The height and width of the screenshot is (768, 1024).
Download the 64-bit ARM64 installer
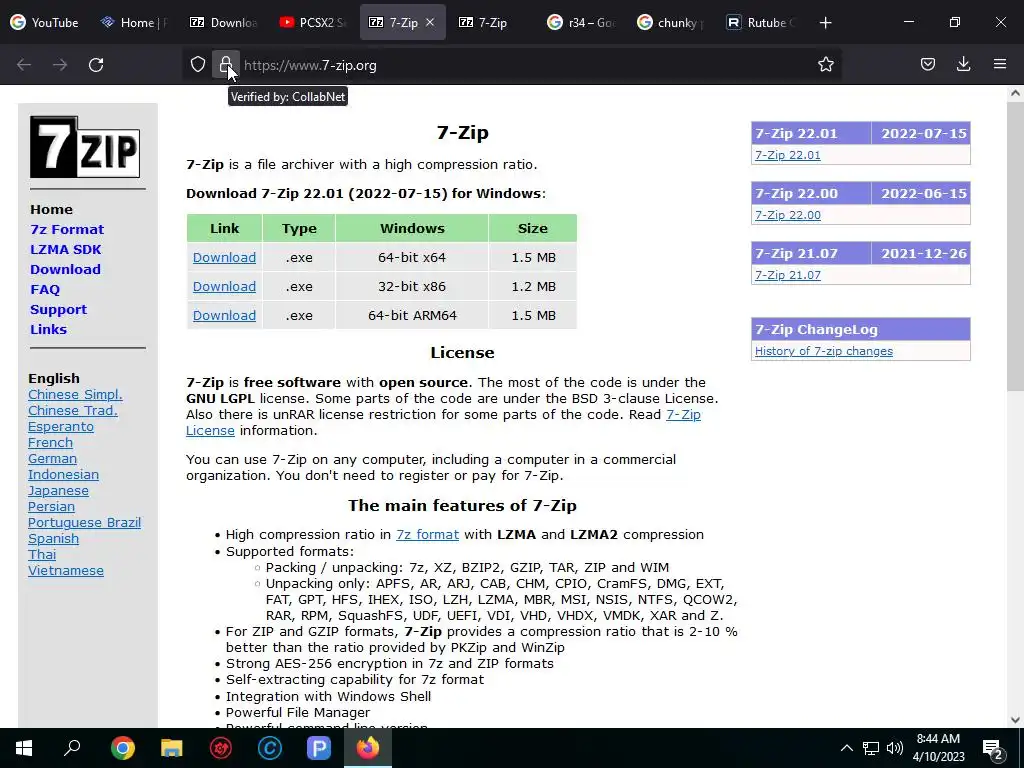click(224, 315)
